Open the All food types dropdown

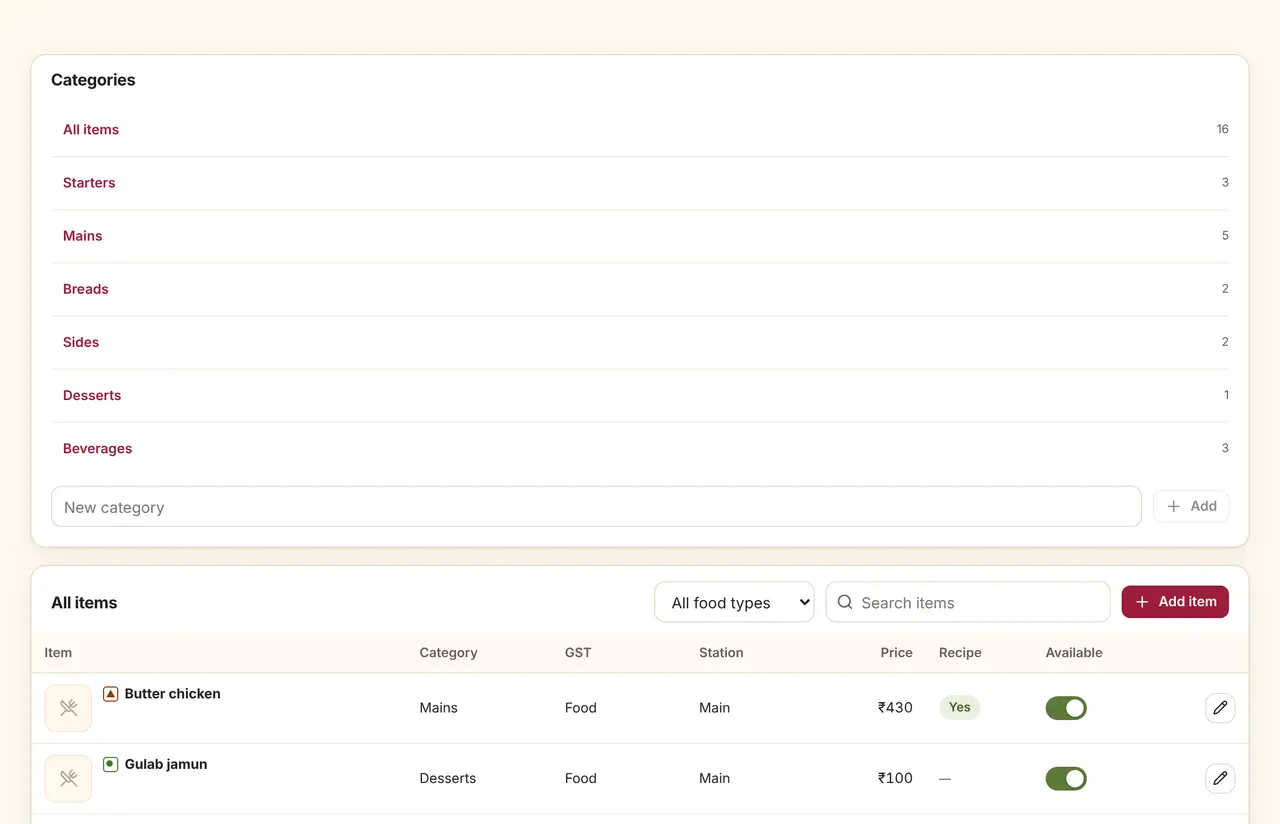(x=734, y=602)
